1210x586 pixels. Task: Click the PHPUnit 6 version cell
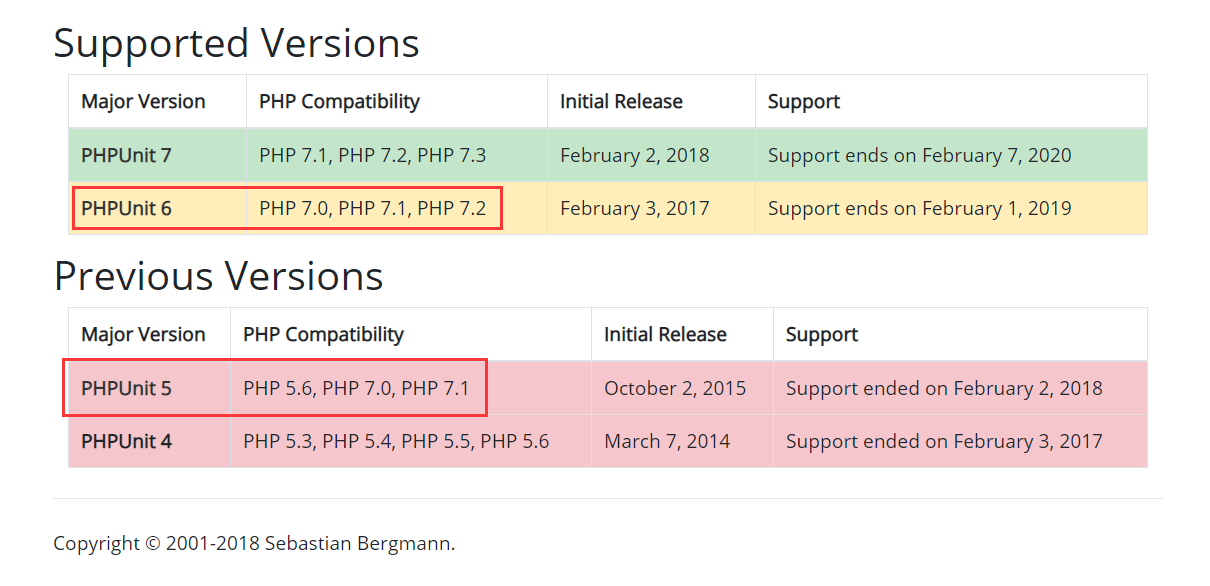point(126,208)
